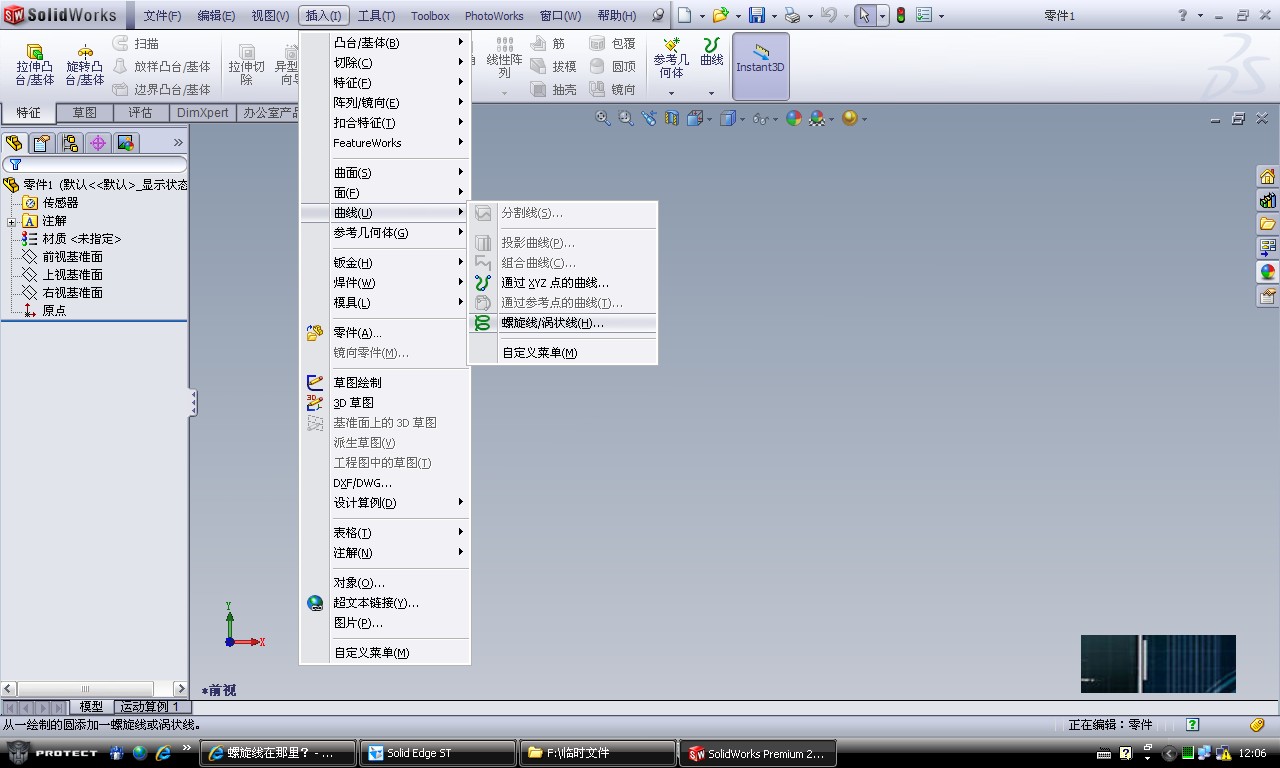Screen dimensions: 1280x768
Task: Open the 工具(T) menu
Action: (x=376, y=16)
